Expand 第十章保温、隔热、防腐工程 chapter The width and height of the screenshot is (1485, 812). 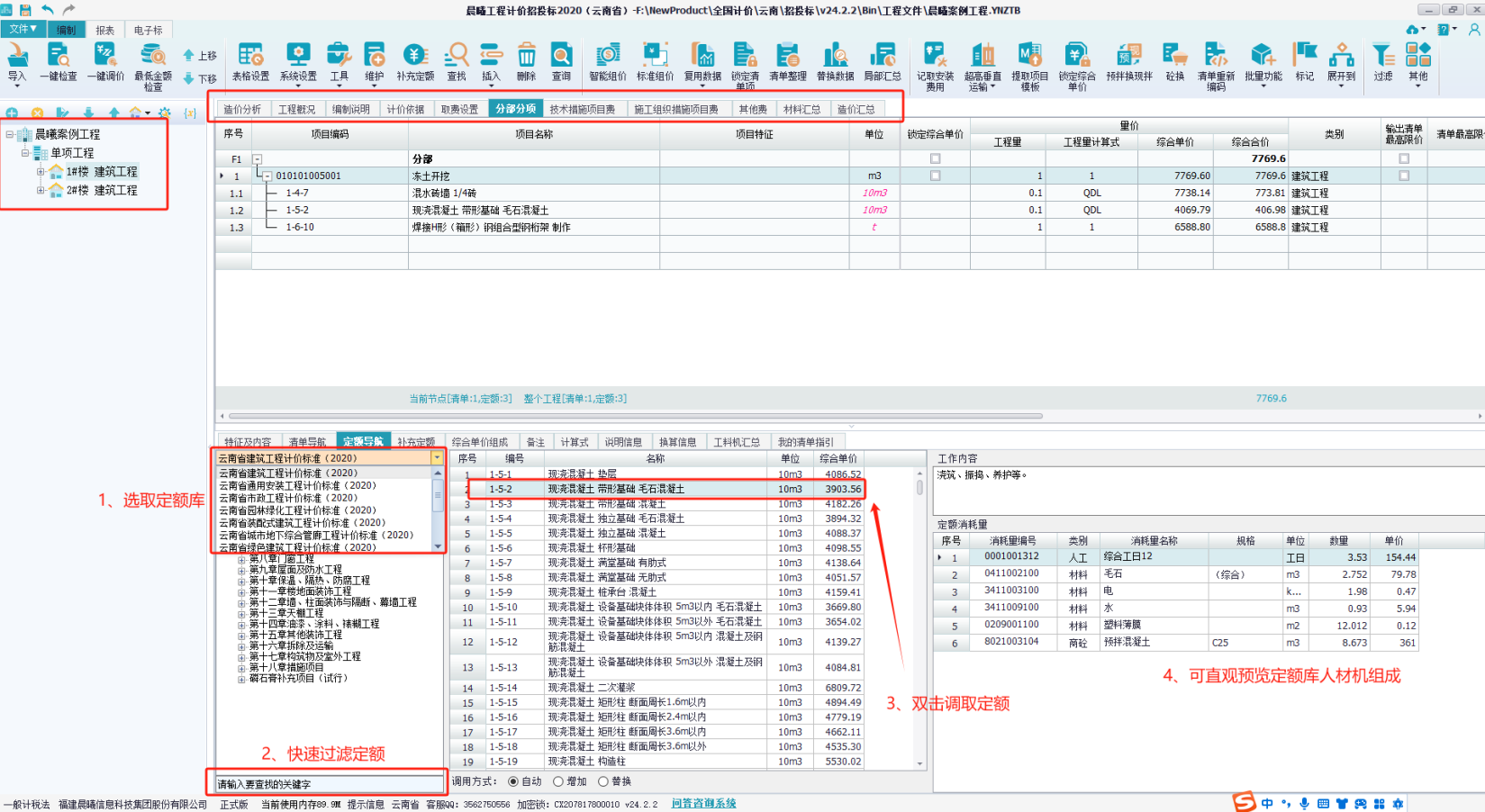(x=241, y=581)
